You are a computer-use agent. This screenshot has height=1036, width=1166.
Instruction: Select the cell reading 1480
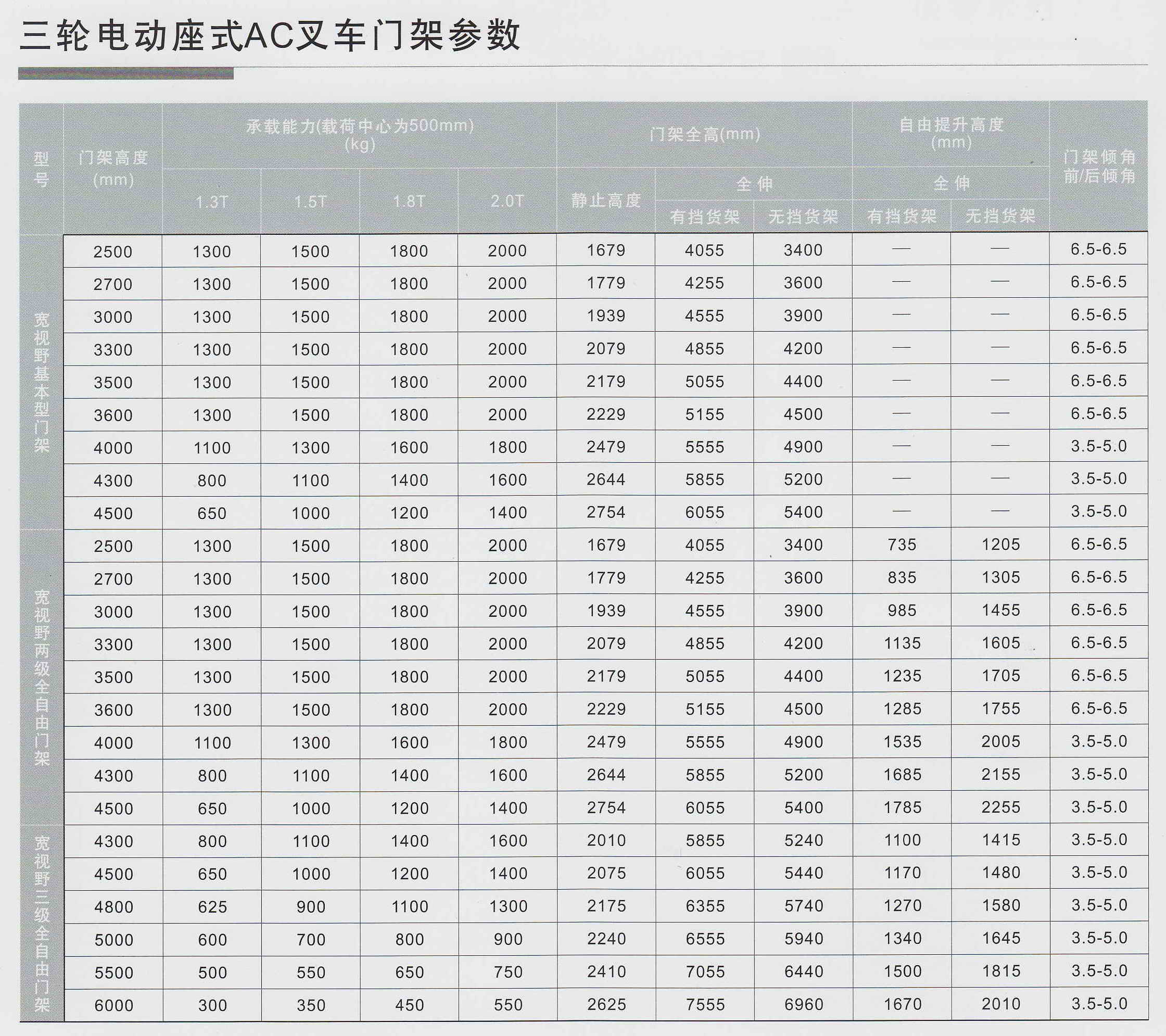pos(1001,873)
